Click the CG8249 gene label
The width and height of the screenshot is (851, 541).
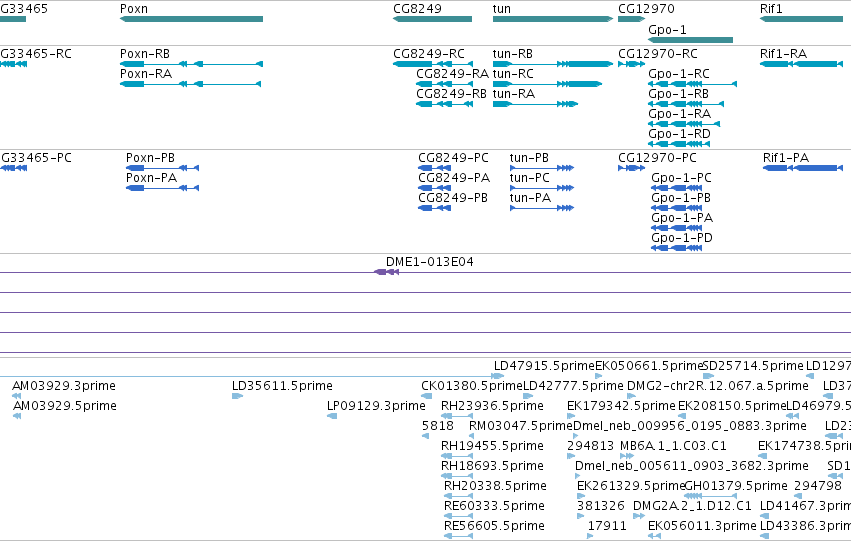click(417, 9)
